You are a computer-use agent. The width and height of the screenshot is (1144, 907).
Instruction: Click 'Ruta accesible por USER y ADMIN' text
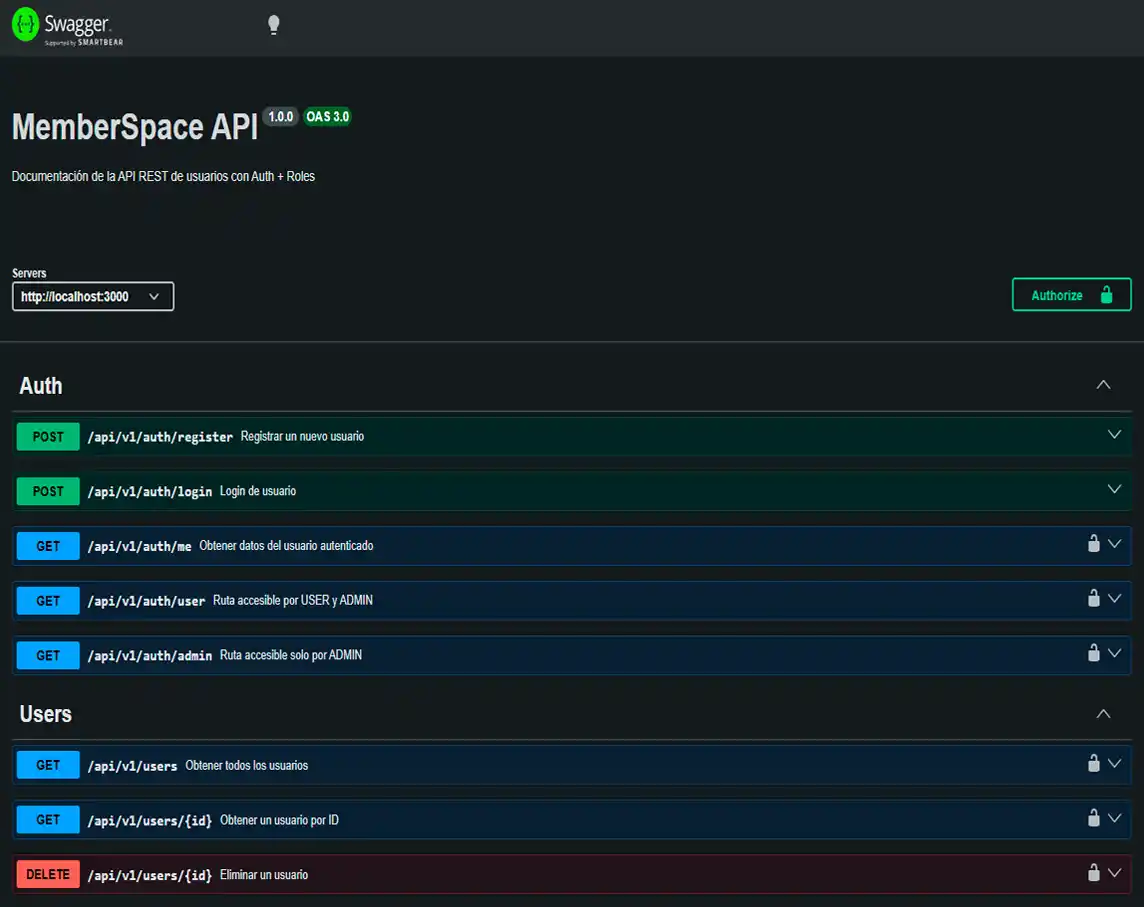pyautogui.click(x=293, y=601)
